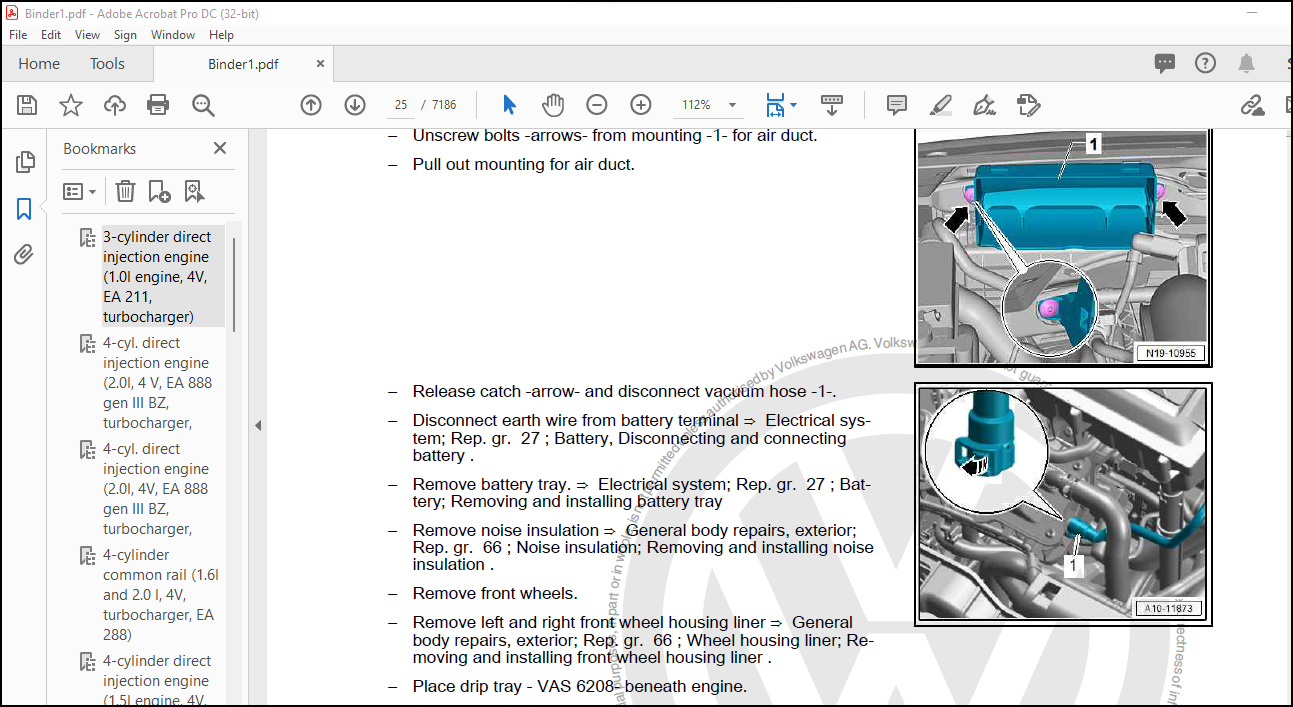Open the Attachments paperclip panel
This screenshot has height=707, width=1293.
[x=25, y=255]
